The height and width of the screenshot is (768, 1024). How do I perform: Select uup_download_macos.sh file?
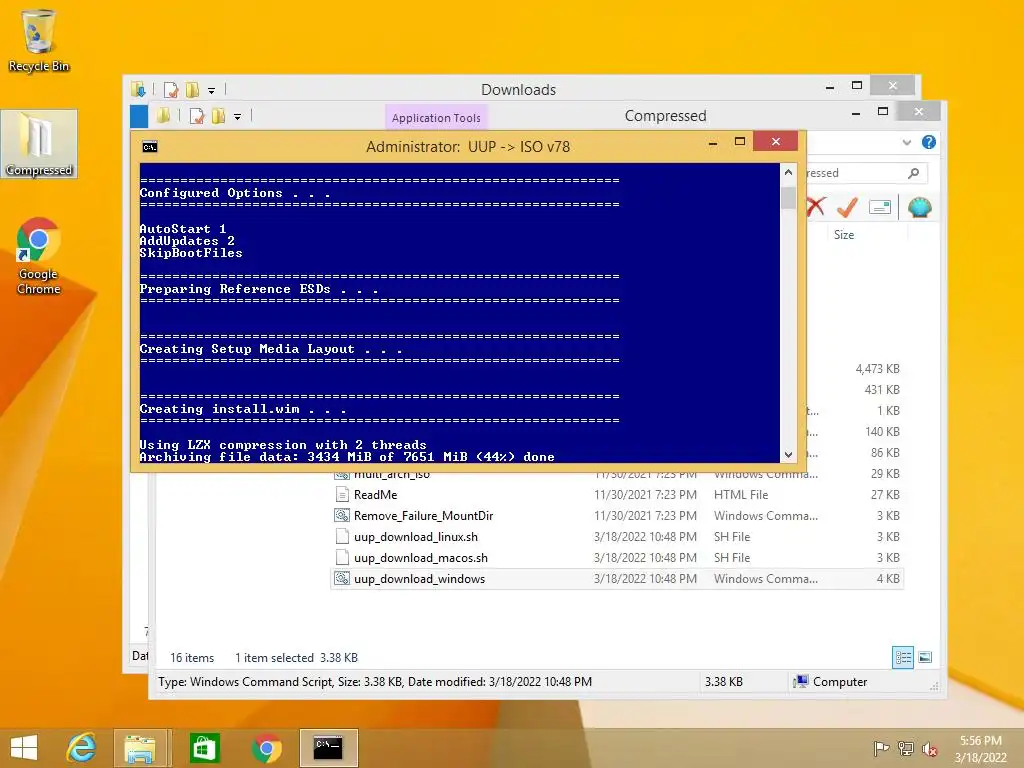[617, 558]
